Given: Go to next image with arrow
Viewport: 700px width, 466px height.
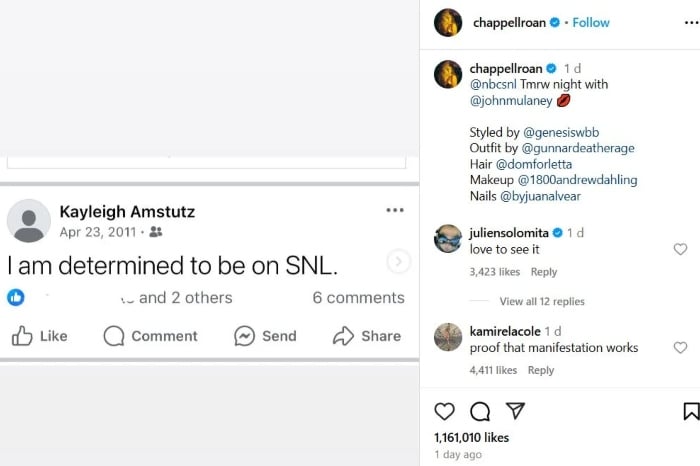Looking at the screenshot, I should coord(398,262).
